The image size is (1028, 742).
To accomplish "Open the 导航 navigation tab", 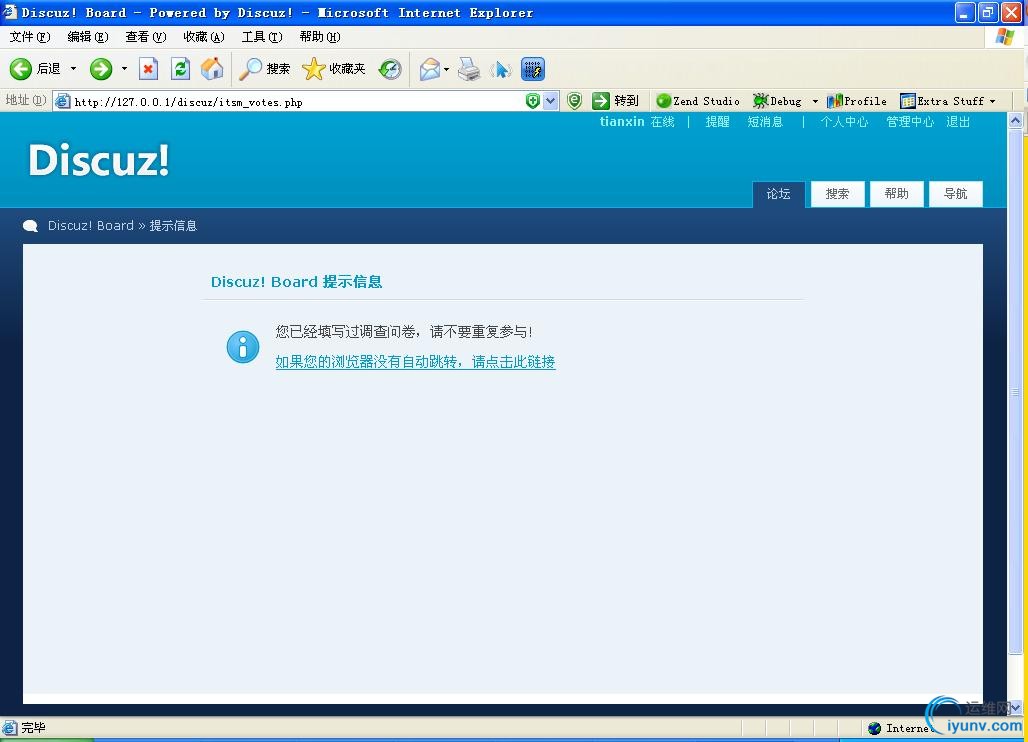I will pos(955,194).
